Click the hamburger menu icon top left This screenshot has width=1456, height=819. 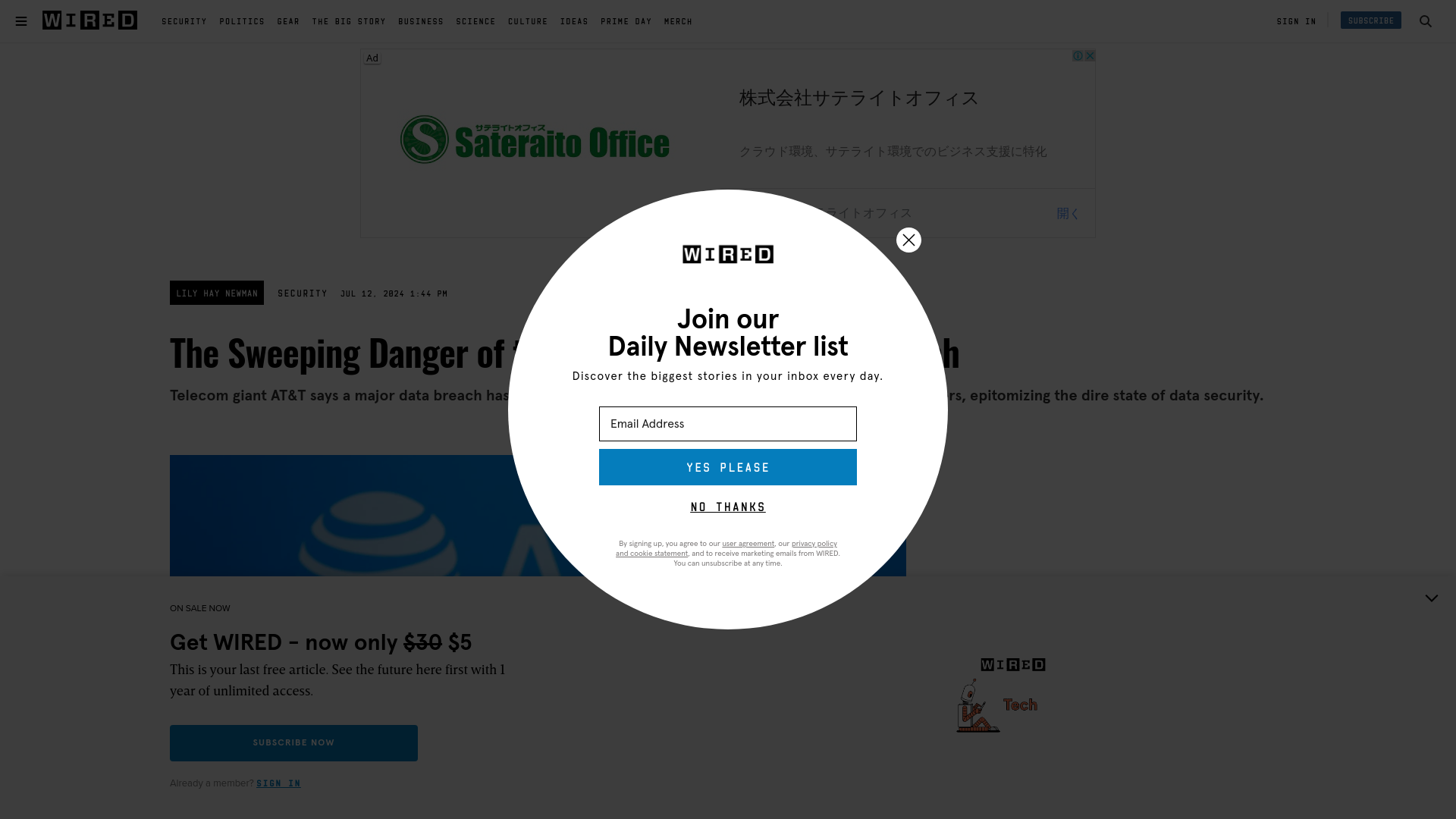[x=21, y=20]
